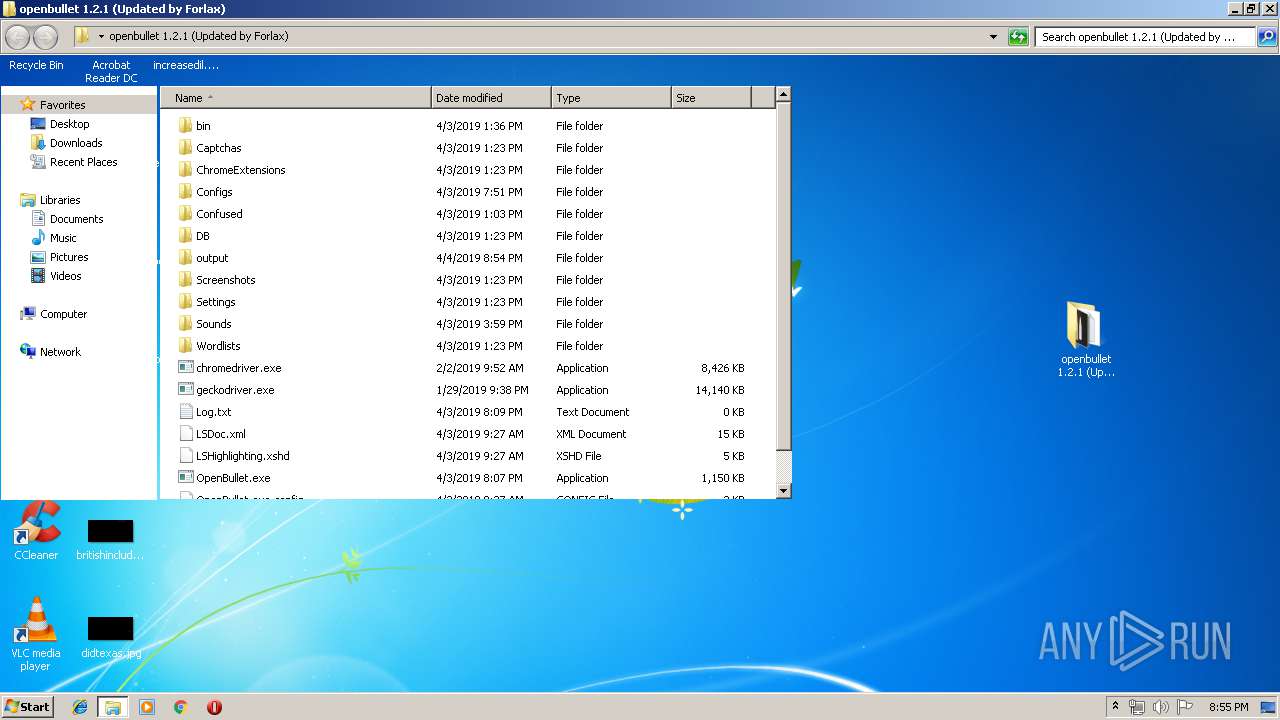Click the britishinclud... desktop file
The image size is (1280, 720).
coord(110,540)
